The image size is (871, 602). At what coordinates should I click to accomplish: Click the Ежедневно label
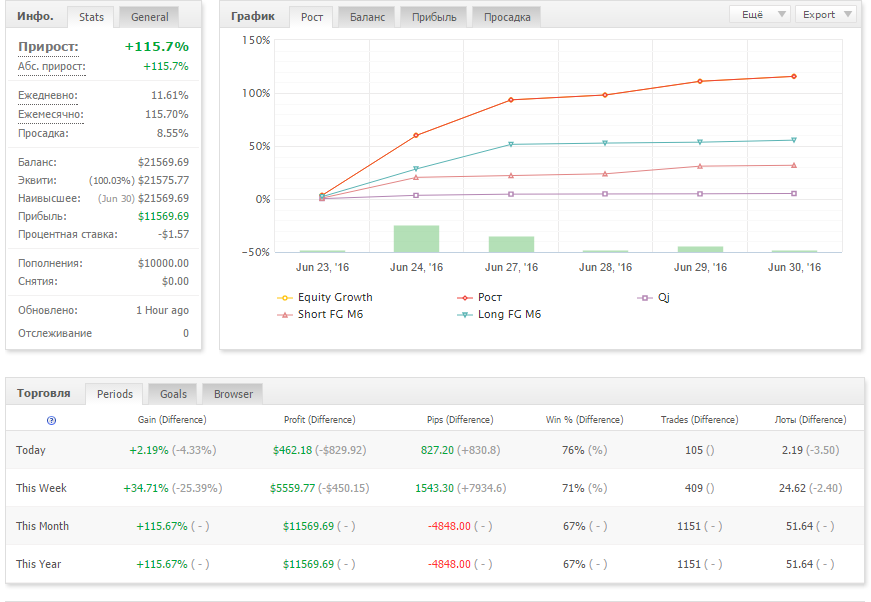[x=48, y=96]
